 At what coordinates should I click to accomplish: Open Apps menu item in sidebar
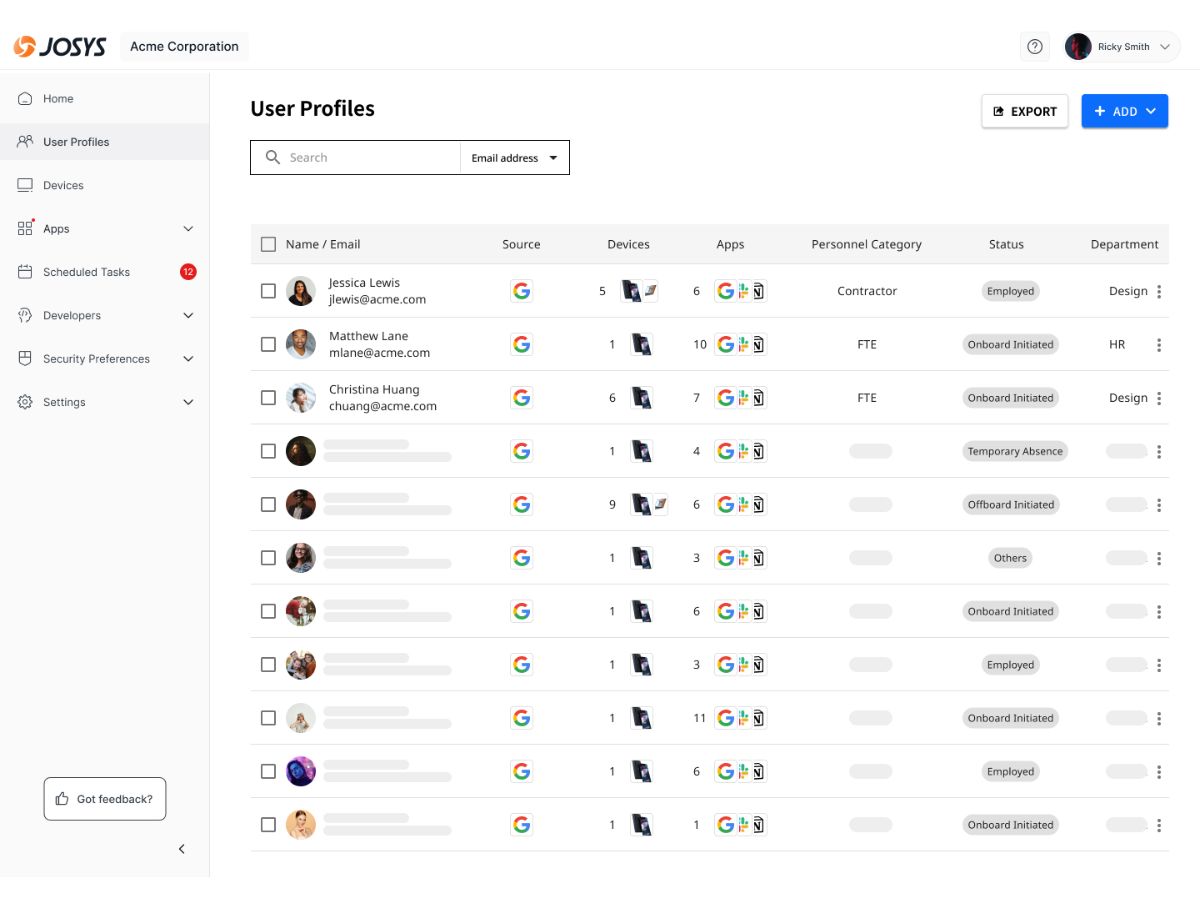click(x=105, y=229)
